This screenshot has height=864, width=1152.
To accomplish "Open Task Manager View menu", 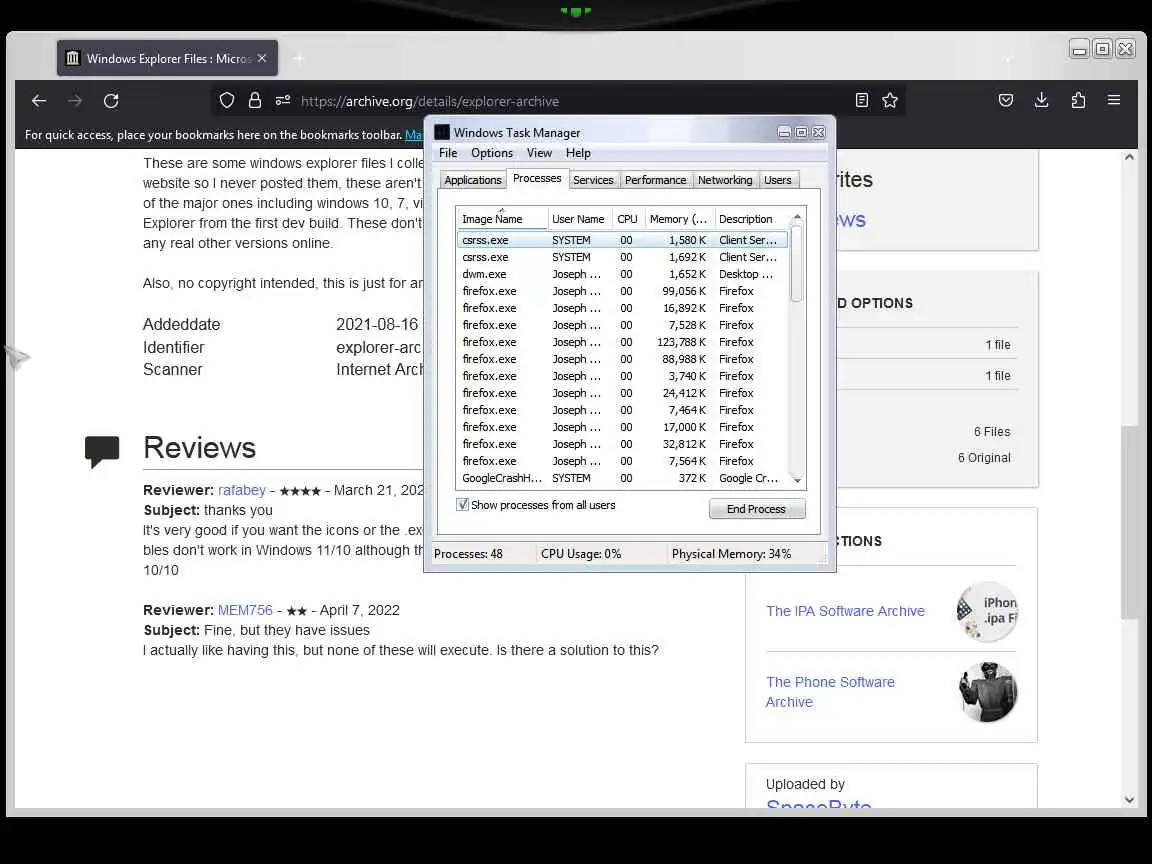I will click(539, 153).
